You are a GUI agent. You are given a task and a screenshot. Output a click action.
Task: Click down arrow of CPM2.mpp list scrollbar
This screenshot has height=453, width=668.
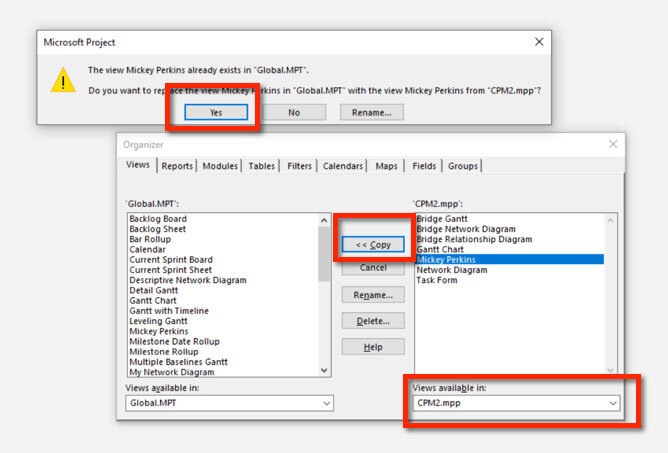click(610, 370)
